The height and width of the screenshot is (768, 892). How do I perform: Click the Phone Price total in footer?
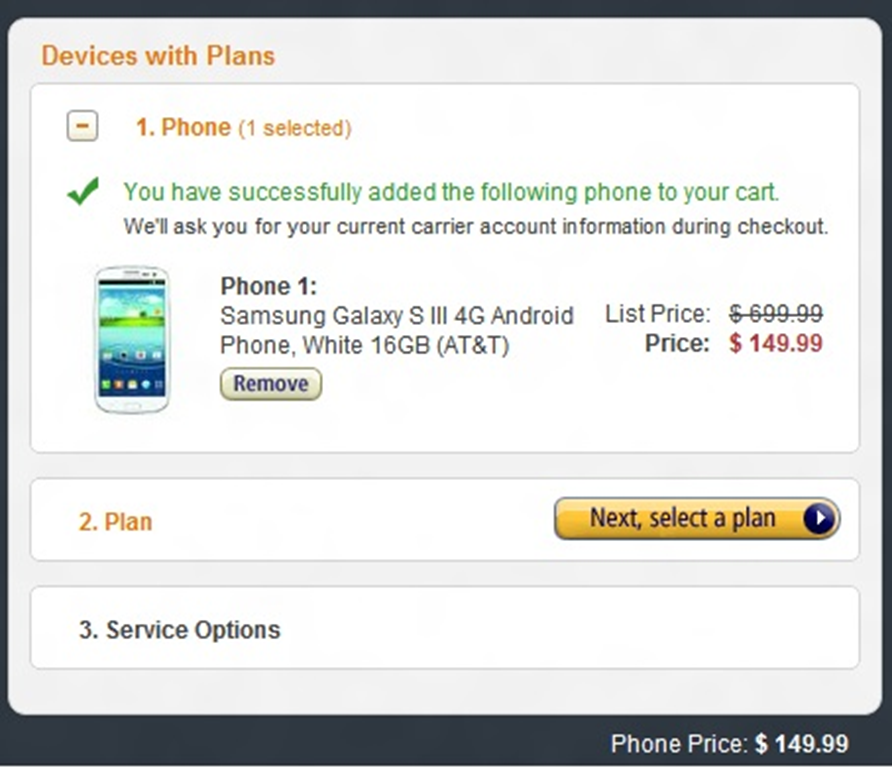pyautogui.click(x=730, y=744)
